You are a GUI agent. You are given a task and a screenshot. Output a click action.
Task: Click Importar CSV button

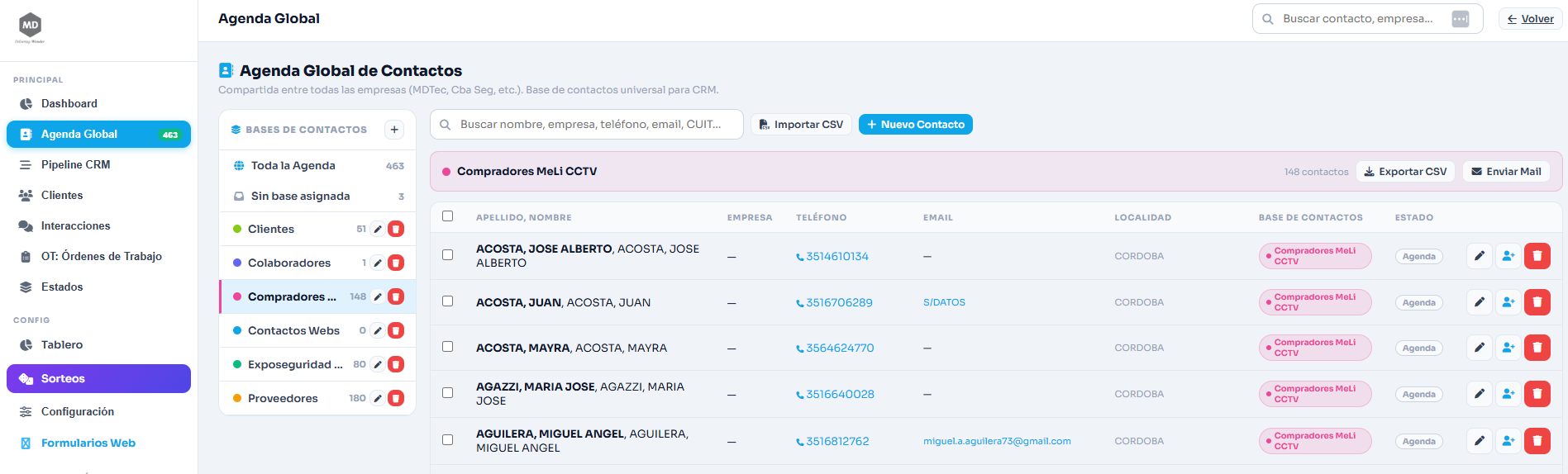[x=801, y=125]
